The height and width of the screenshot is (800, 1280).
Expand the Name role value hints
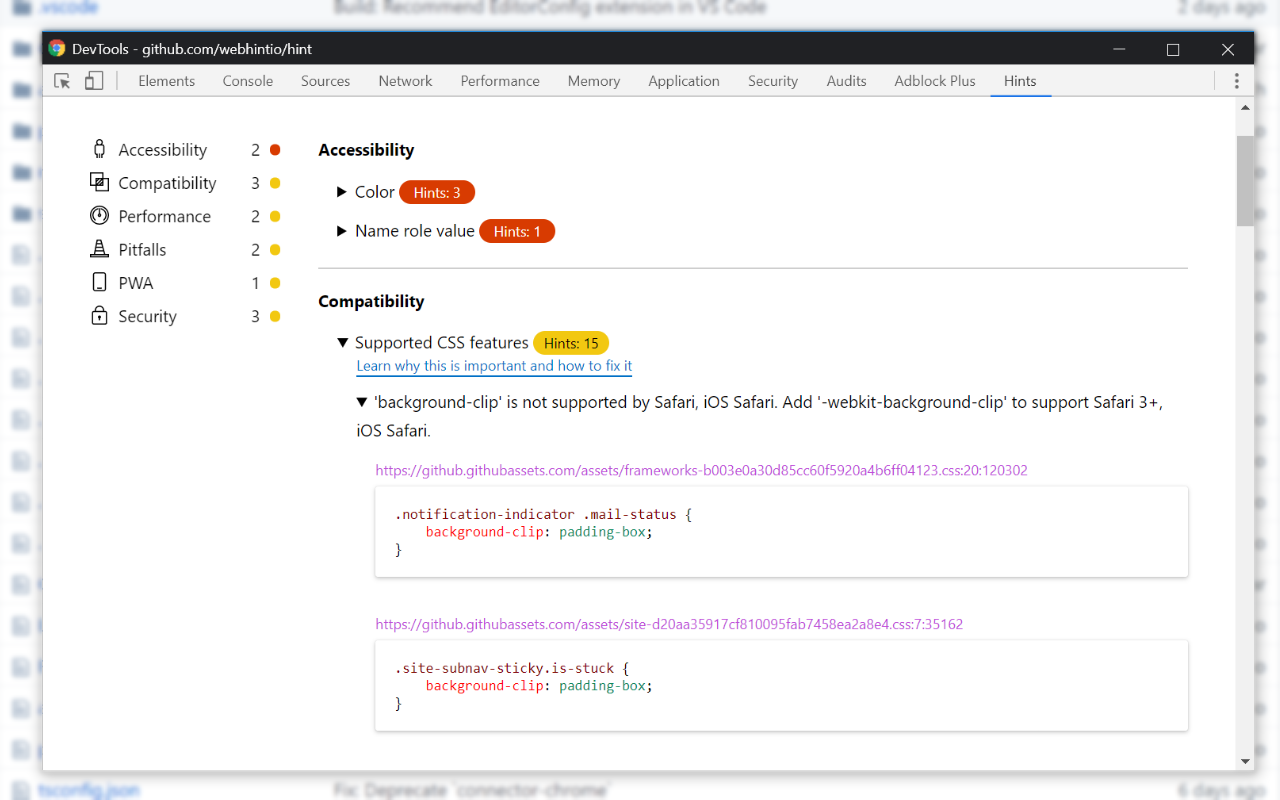(x=343, y=230)
